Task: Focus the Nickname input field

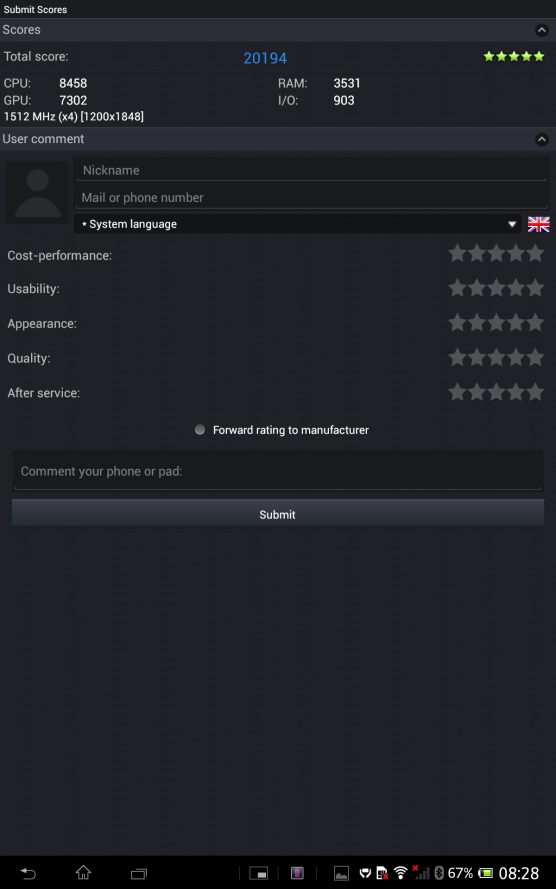Action: click(x=312, y=170)
